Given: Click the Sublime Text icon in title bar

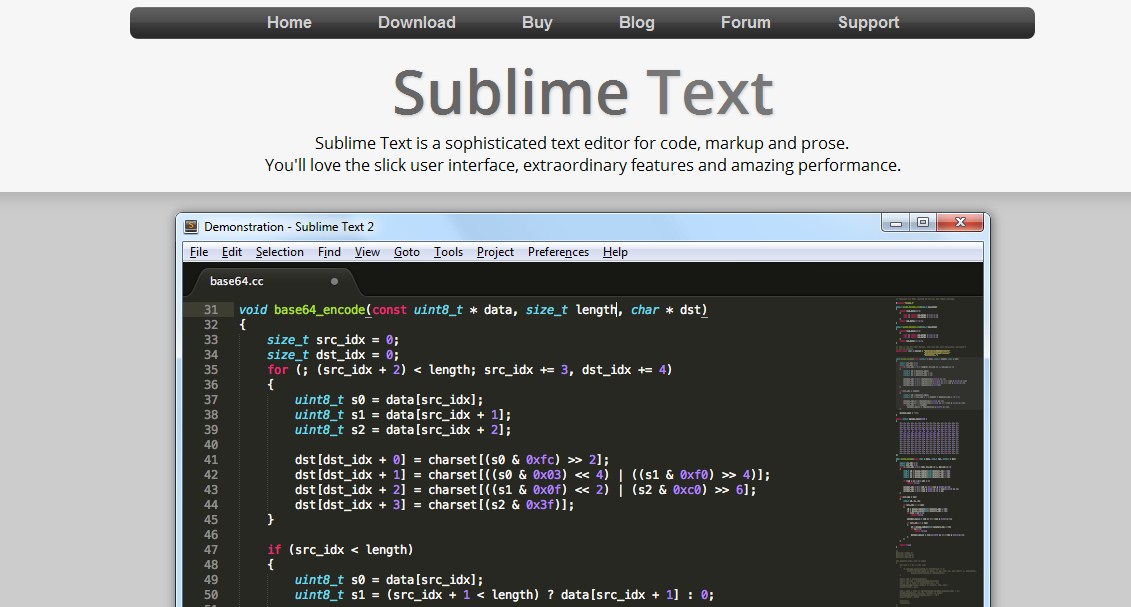Looking at the screenshot, I should tap(192, 227).
